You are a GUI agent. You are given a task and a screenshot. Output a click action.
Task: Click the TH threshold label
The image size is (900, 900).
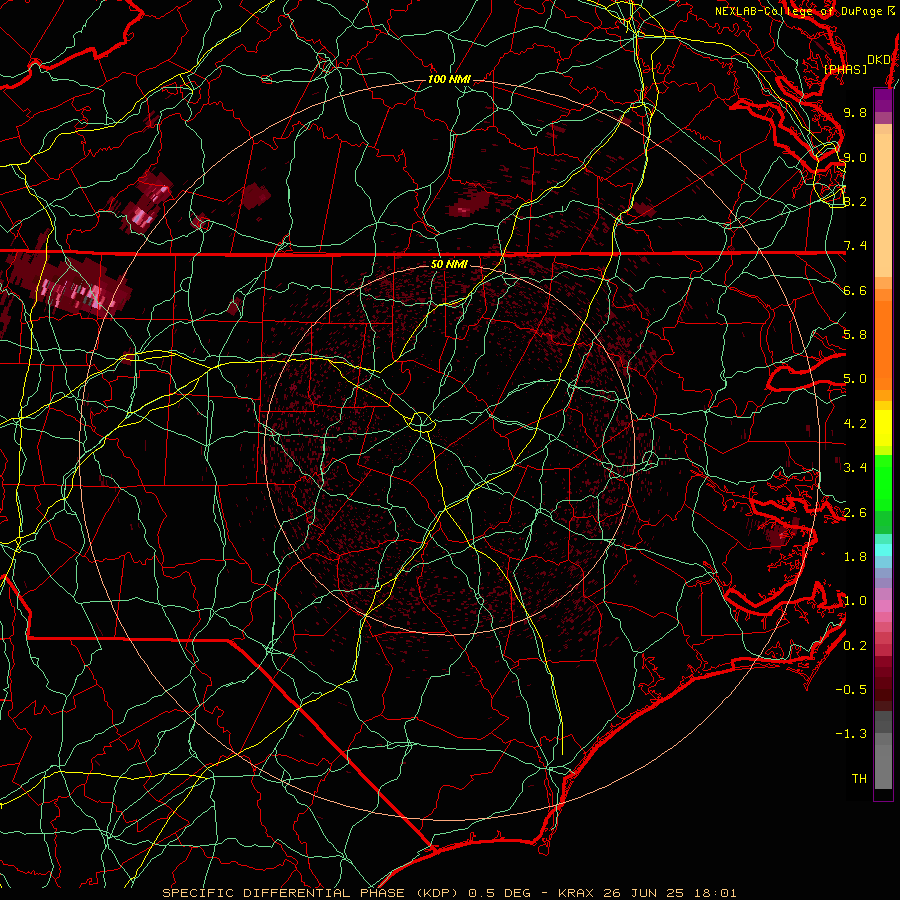(x=859, y=779)
